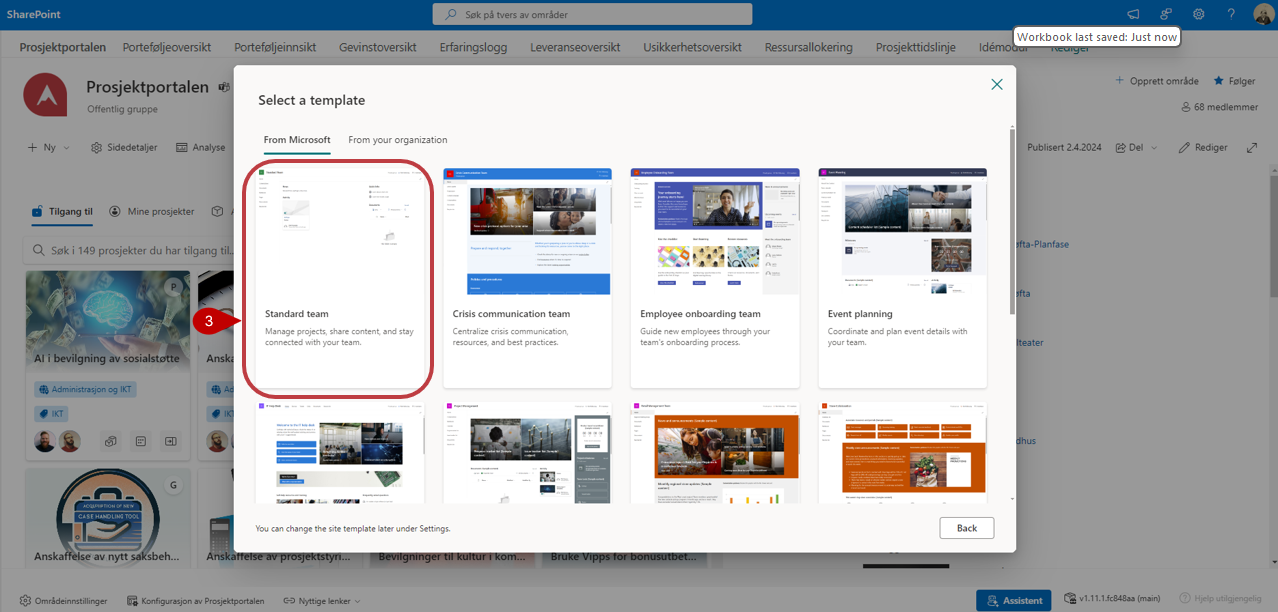
Task: Open the megaphone announcements icon in header
Action: click(1133, 14)
